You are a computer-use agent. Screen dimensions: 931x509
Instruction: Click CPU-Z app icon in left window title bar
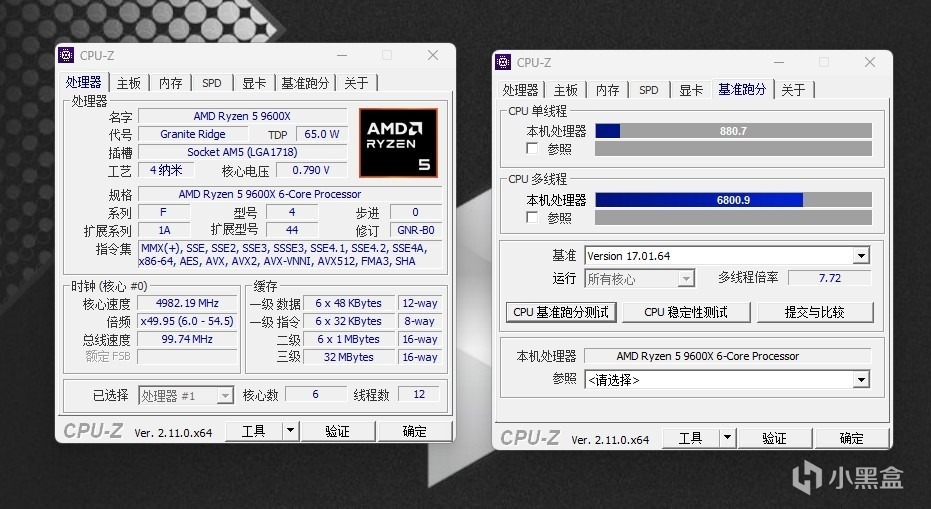pyautogui.click(x=66, y=55)
